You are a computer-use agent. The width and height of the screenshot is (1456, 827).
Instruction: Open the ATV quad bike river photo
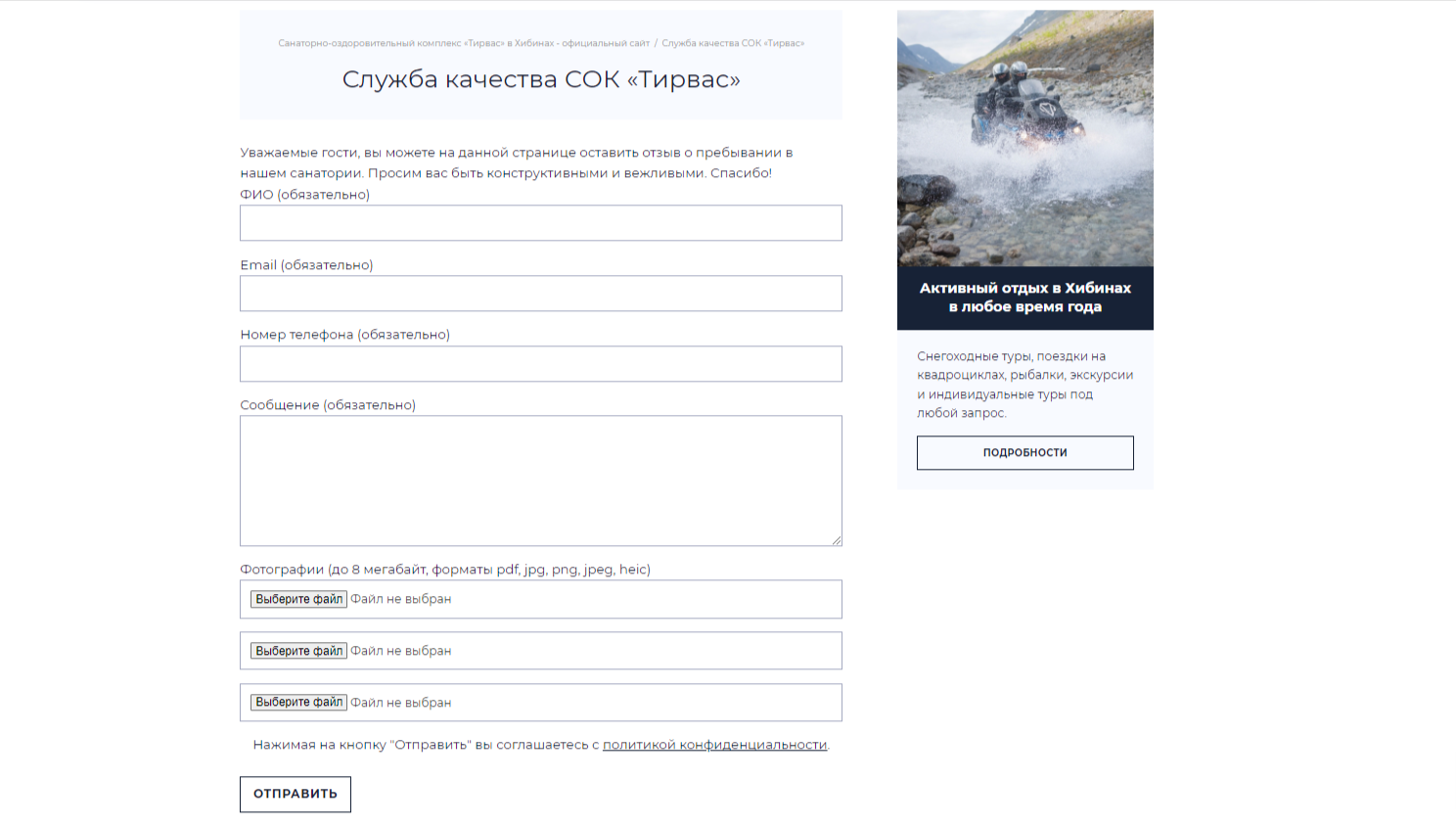point(1024,138)
